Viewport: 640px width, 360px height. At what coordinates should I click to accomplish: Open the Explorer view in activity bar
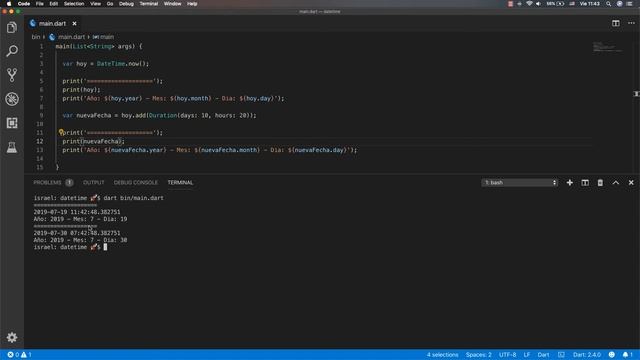click(12, 27)
